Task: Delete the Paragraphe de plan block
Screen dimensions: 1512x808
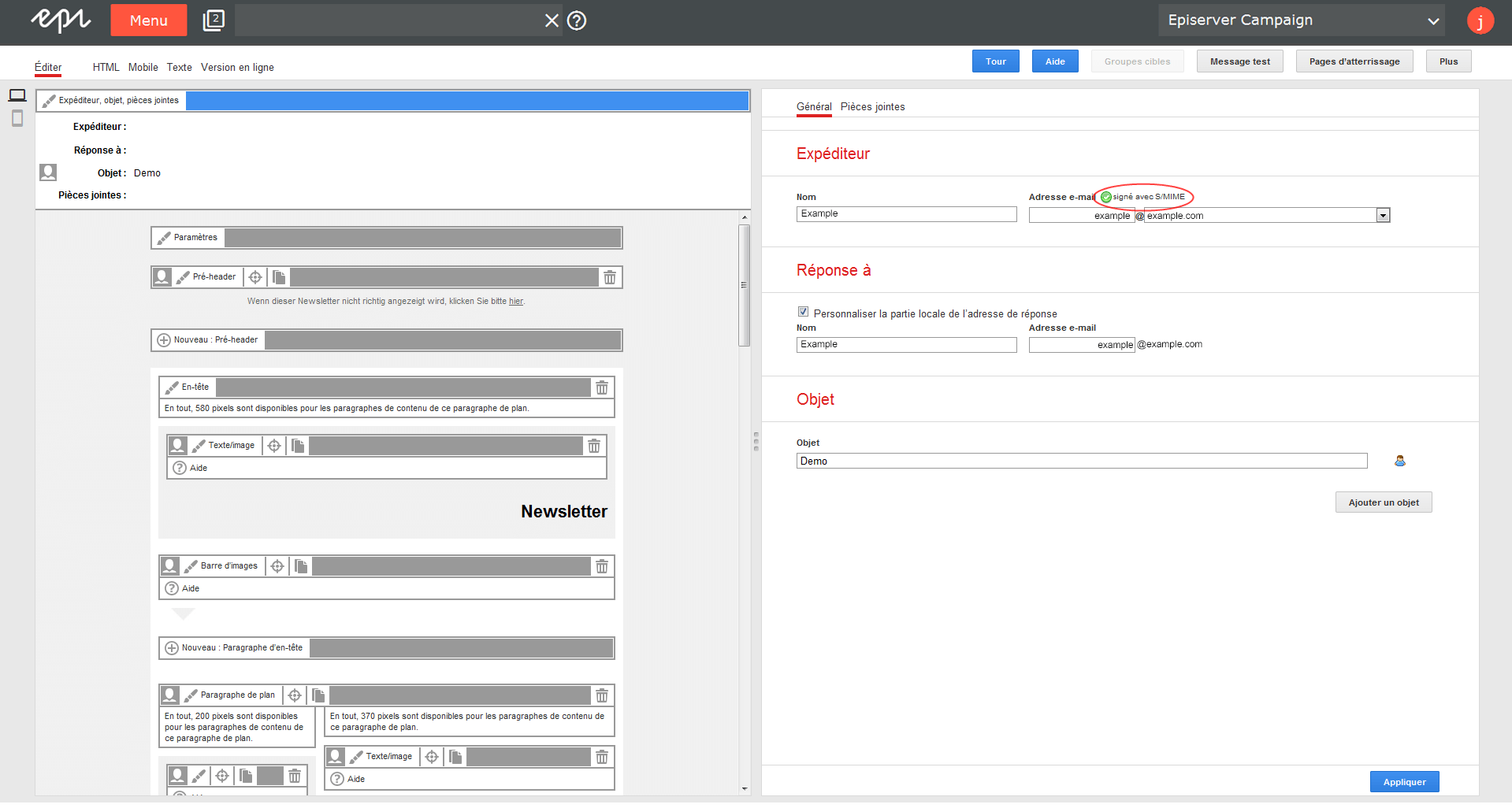Action: pos(602,695)
